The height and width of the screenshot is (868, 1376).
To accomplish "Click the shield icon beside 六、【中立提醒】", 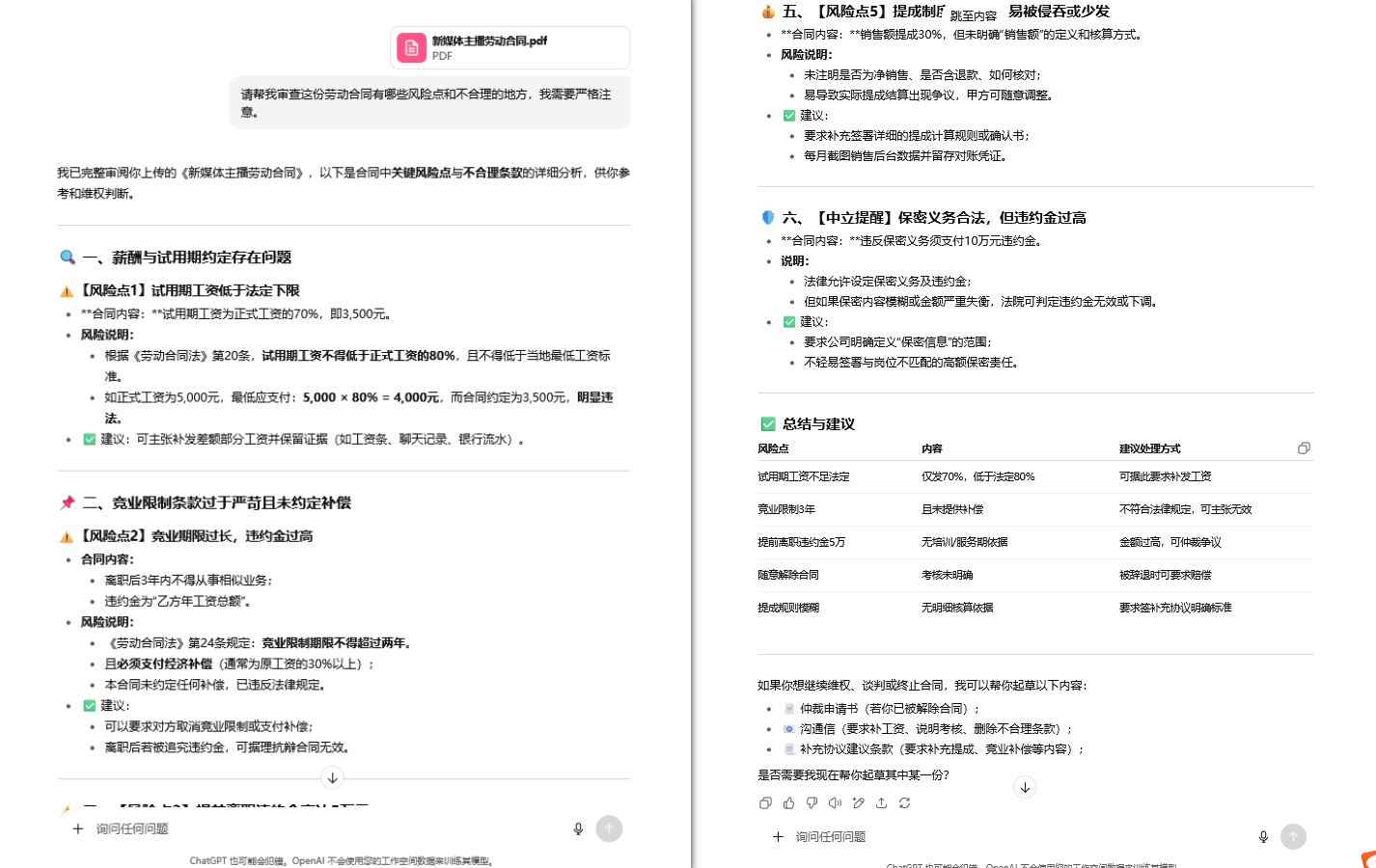I will (x=768, y=217).
